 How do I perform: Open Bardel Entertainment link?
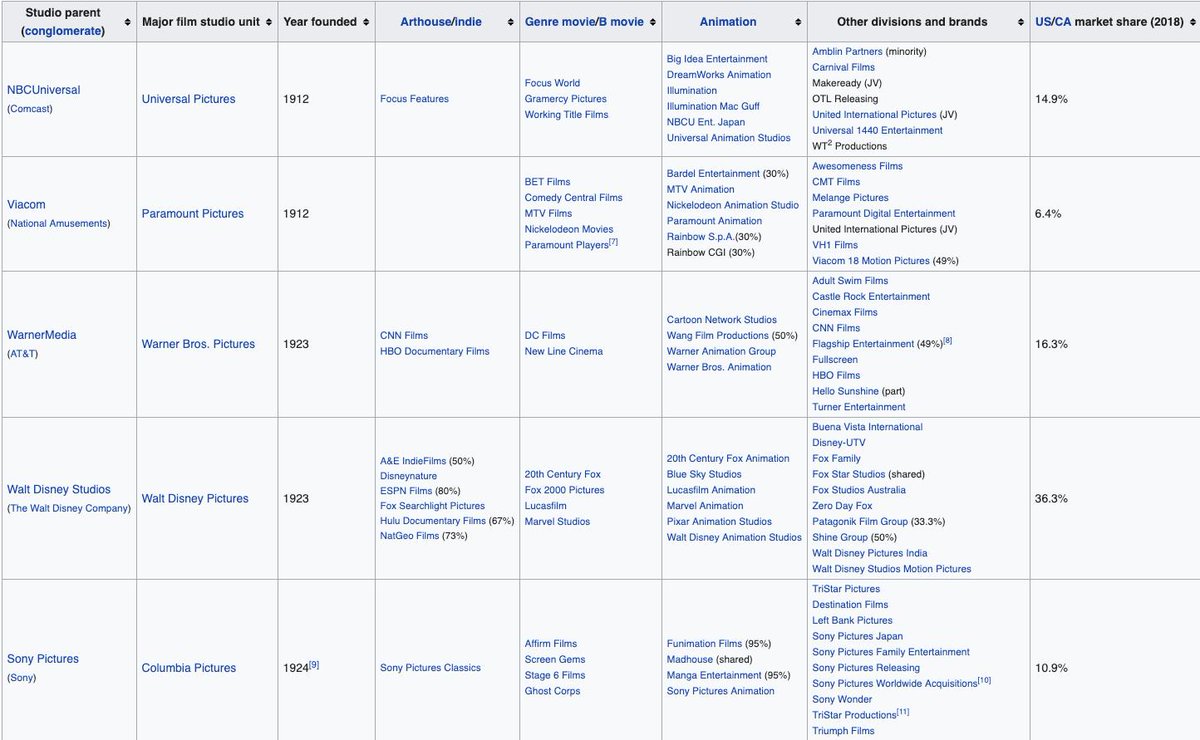click(713, 174)
